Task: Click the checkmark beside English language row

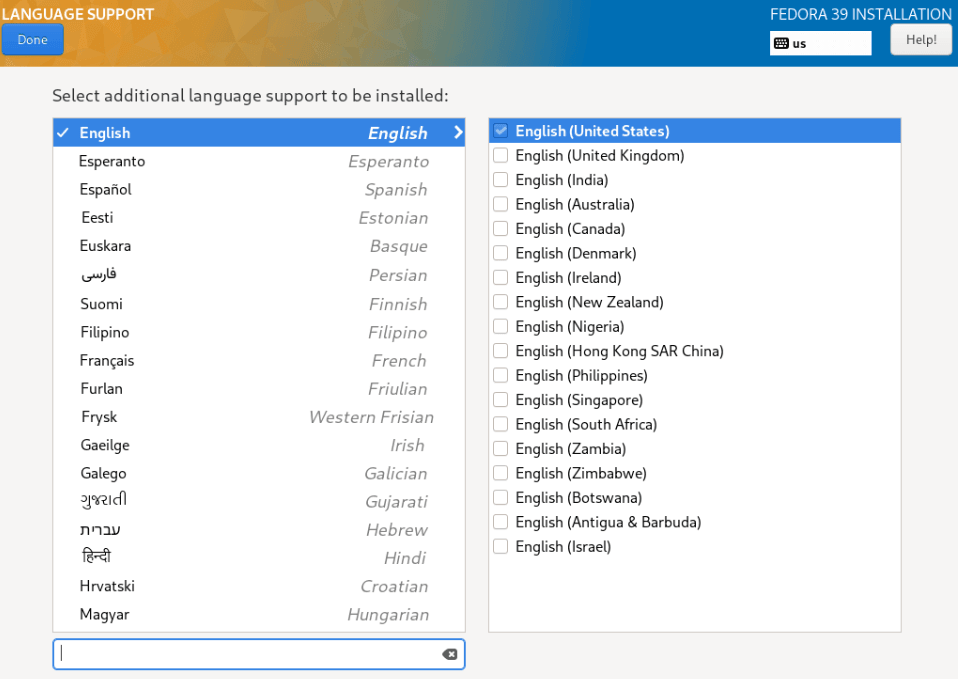Action: (63, 132)
